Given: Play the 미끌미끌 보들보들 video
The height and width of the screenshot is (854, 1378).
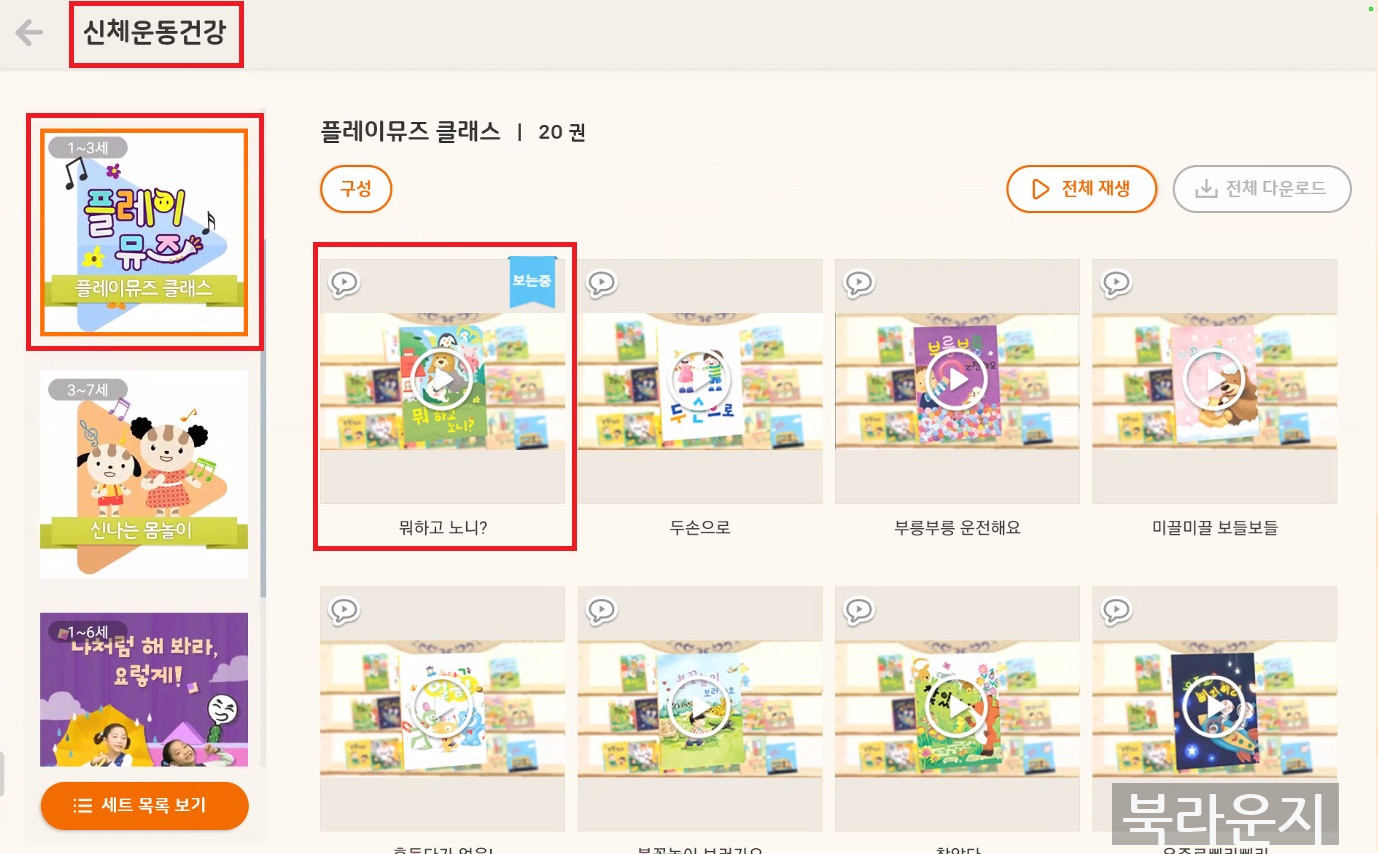Looking at the screenshot, I should (x=1214, y=380).
